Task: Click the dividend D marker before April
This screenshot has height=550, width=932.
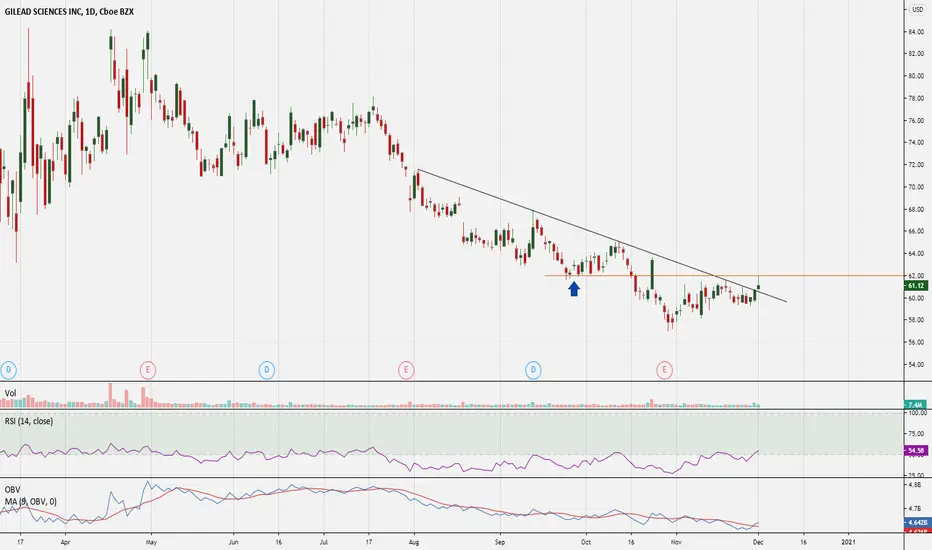Action: click(x=8, y=370)
